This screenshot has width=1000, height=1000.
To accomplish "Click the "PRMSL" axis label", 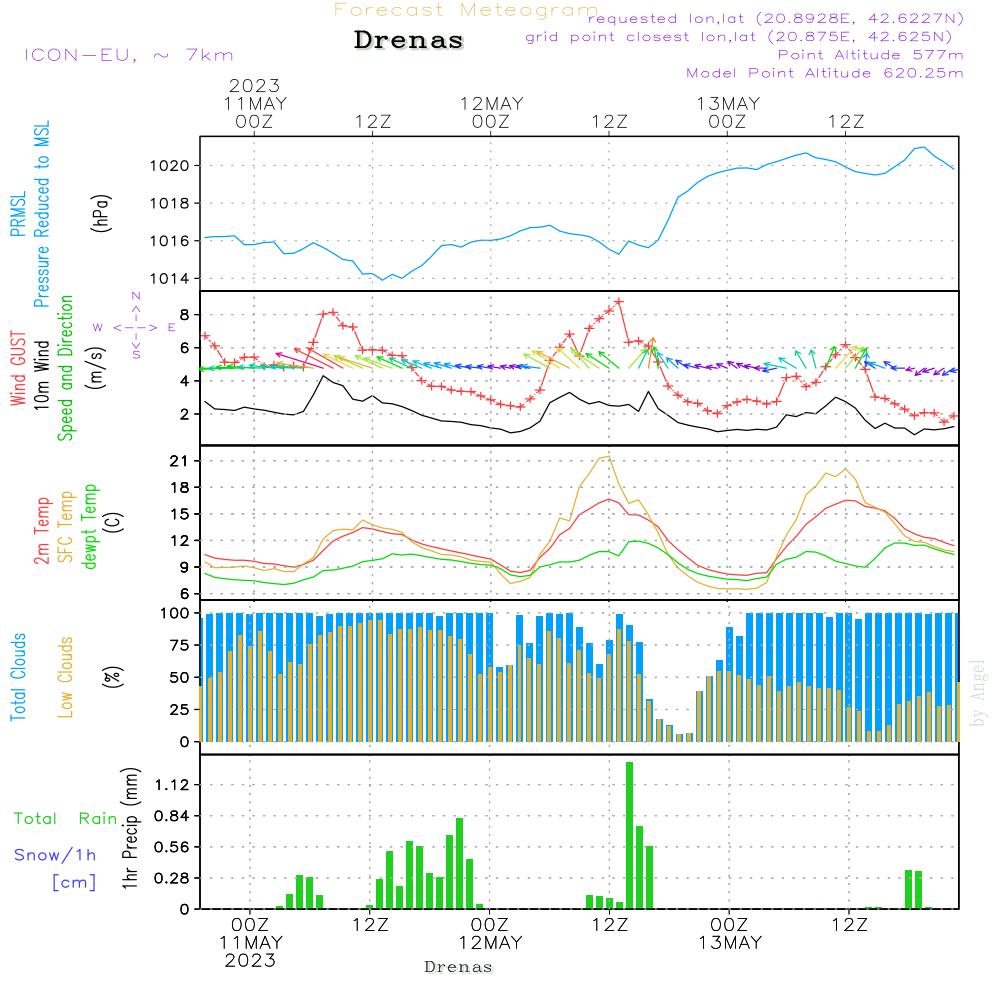I will [x=18, y=214].
